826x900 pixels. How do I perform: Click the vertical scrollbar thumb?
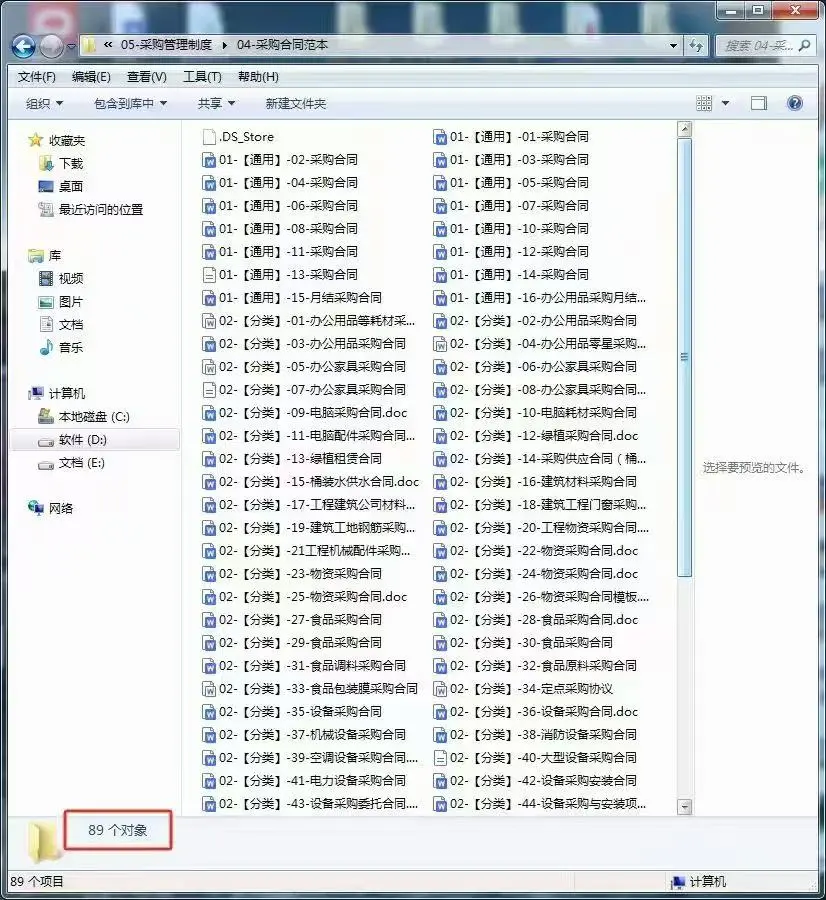[684, 357]
